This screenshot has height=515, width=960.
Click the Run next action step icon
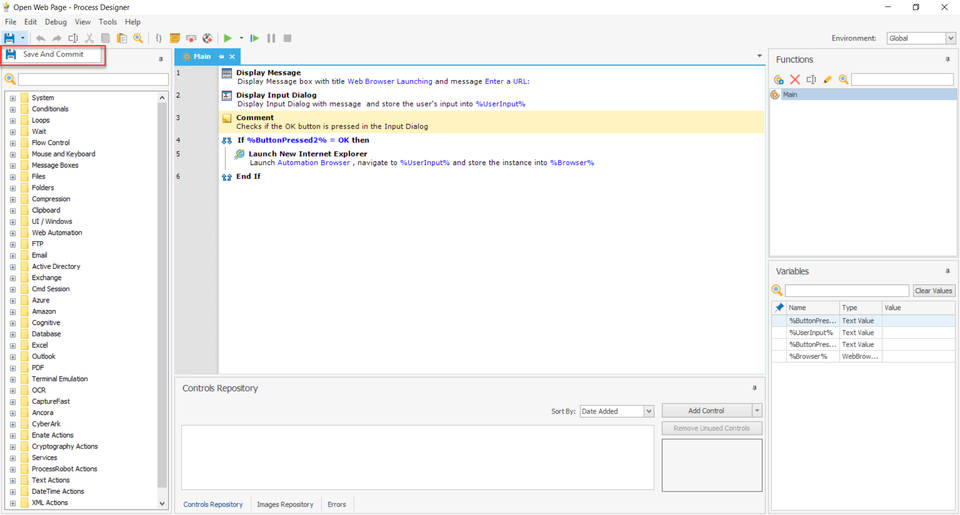pyautogui.click(x=255, y=38)
